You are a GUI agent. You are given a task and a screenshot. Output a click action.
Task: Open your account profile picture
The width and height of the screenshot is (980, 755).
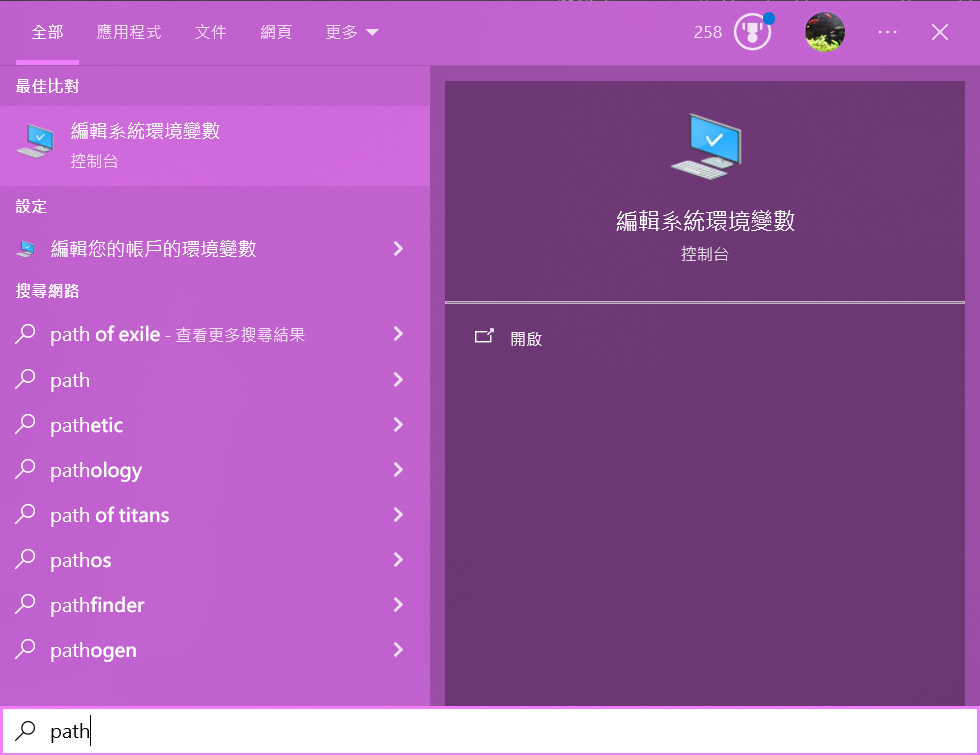pos(824,31)
